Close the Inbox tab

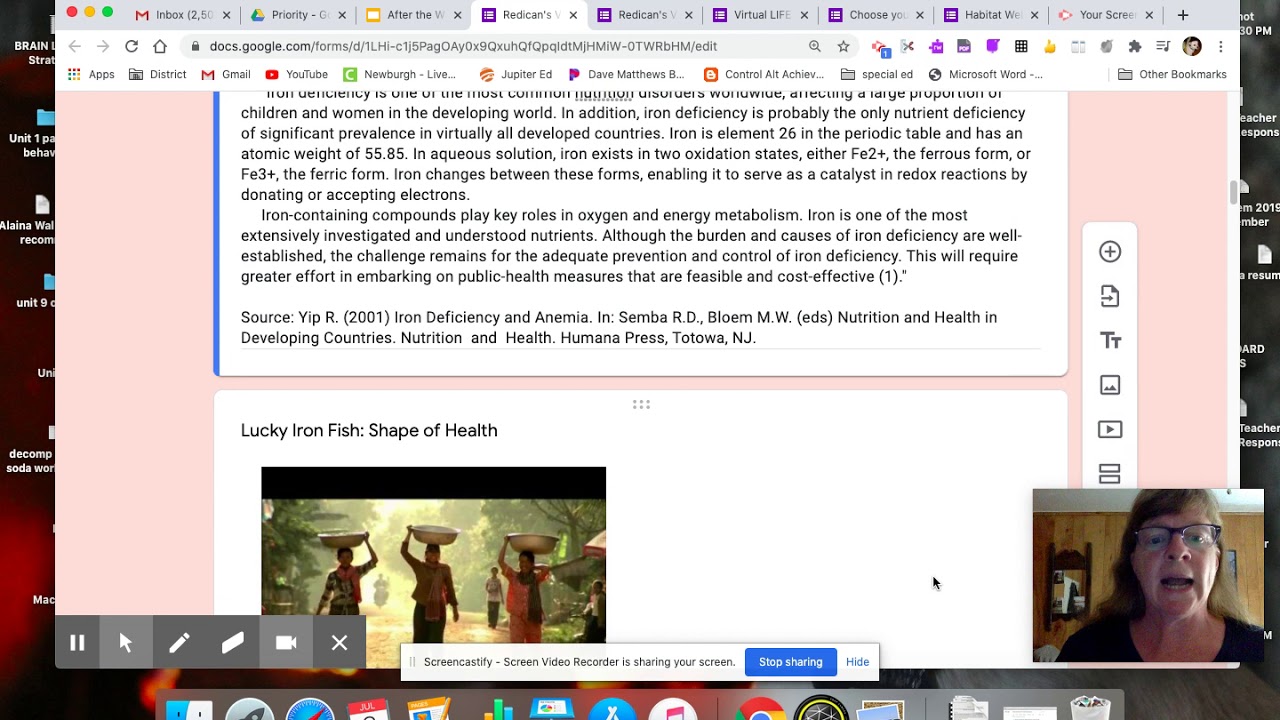click(x=227, y=15)
